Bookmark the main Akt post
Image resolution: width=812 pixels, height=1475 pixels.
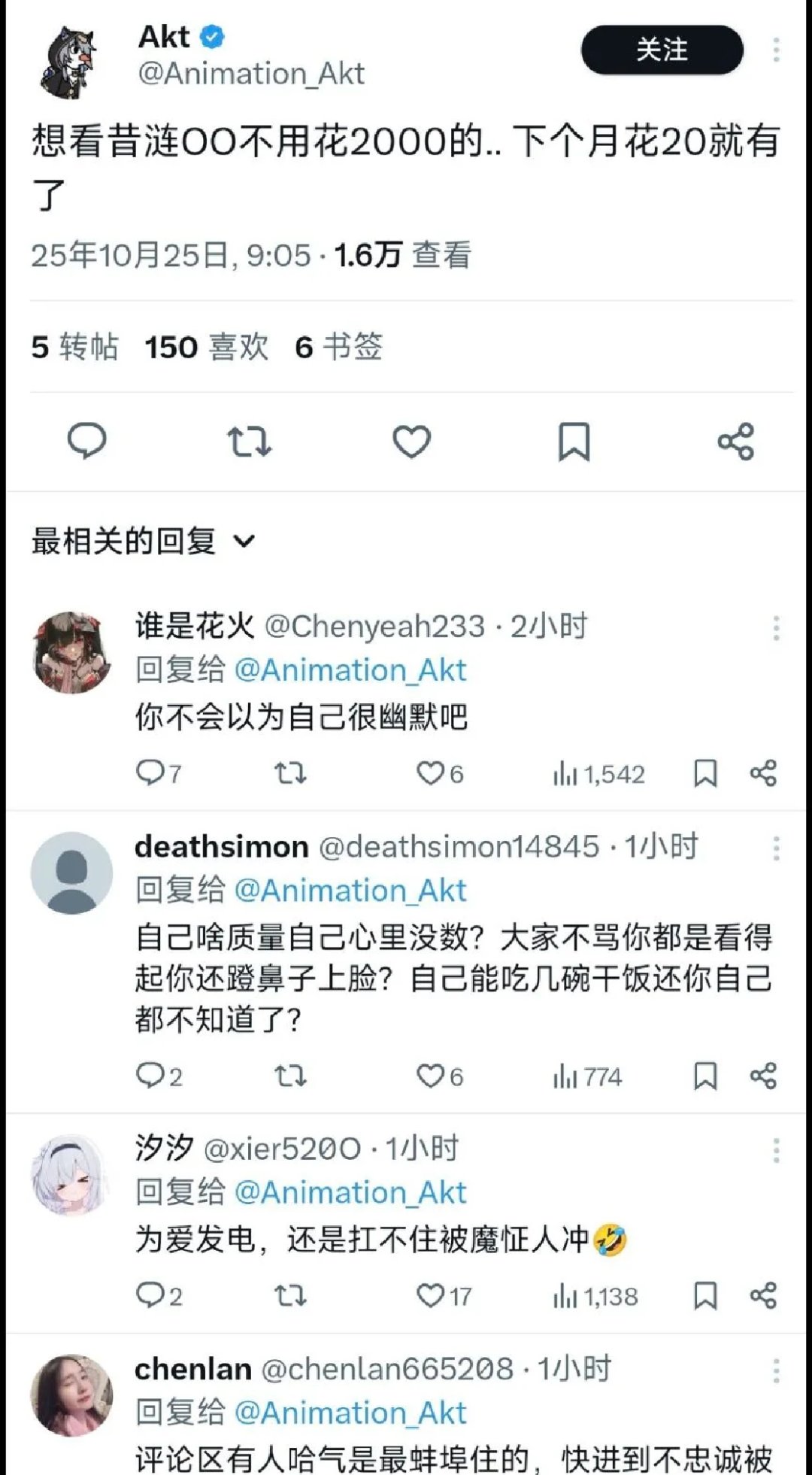click(574, 442)
